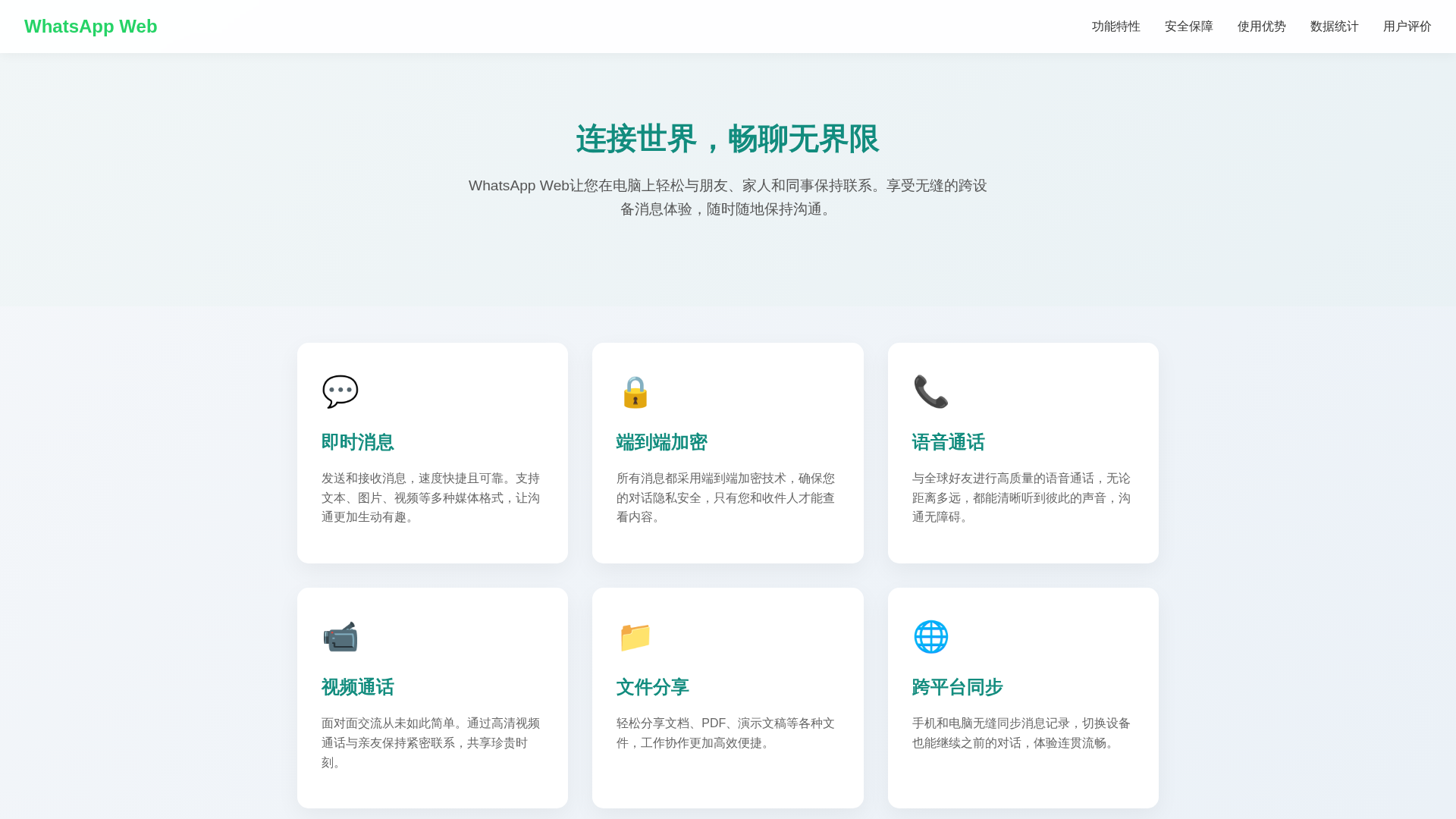1456x819 pixels.
Task: Click the description starting 面对面交流
Action: tap(431, 742)
